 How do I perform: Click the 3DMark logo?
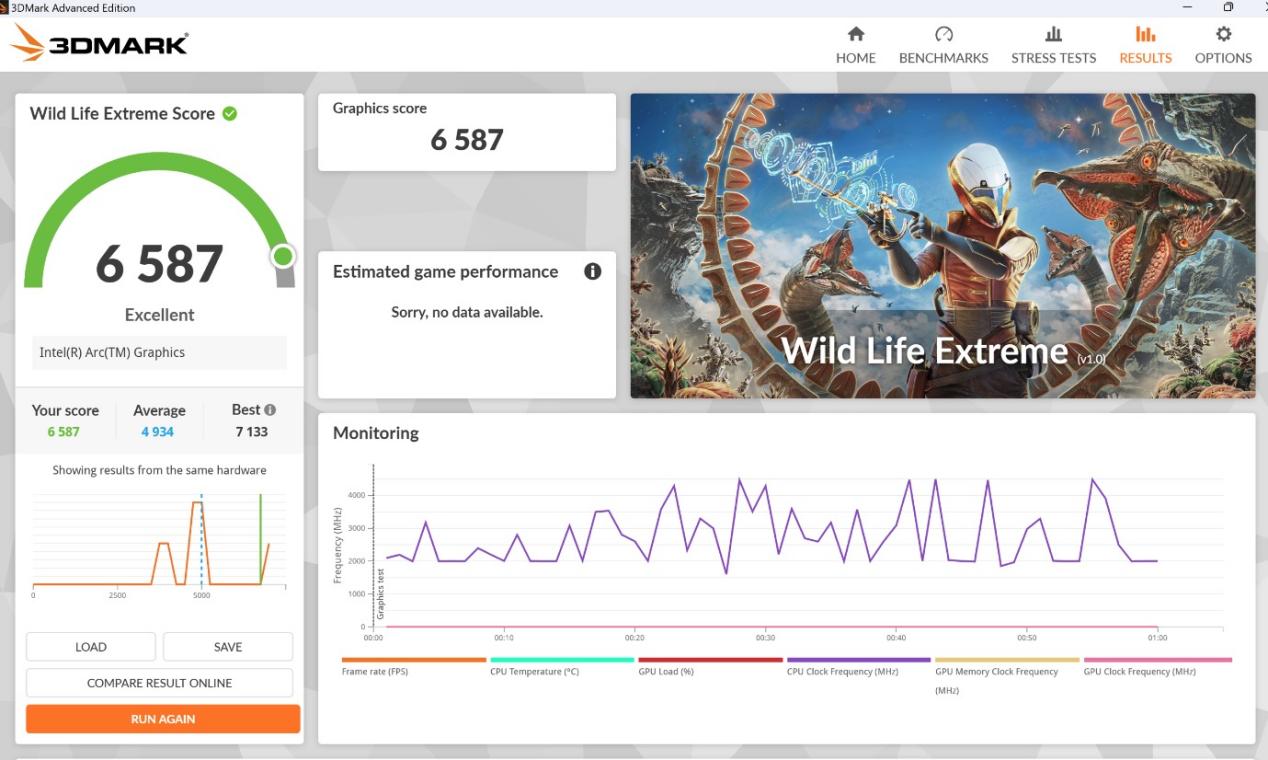(x=99, y=43)
